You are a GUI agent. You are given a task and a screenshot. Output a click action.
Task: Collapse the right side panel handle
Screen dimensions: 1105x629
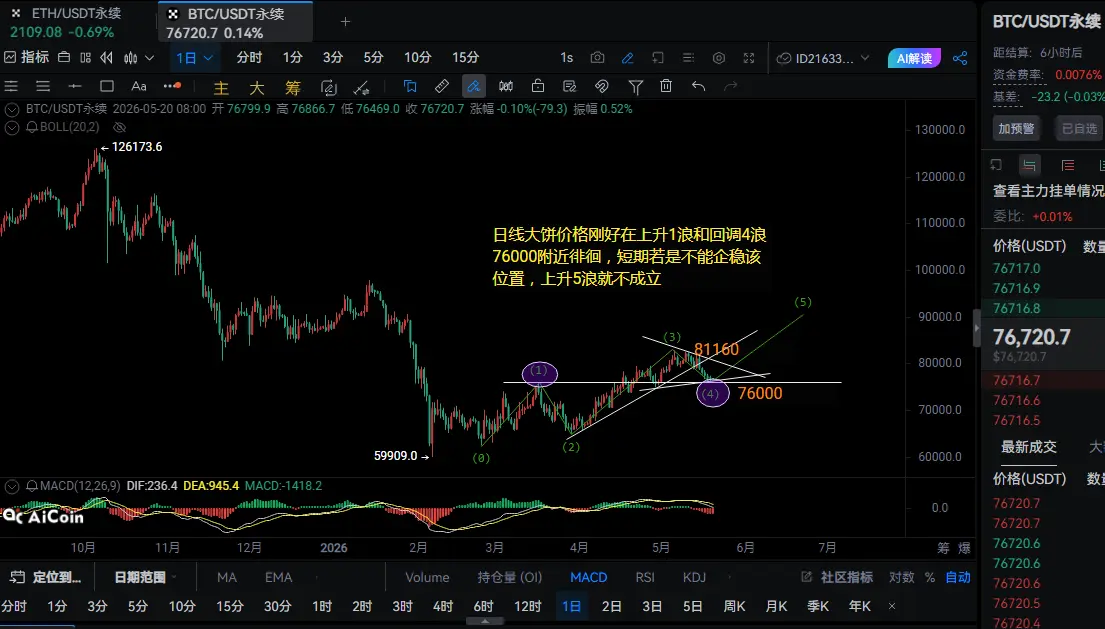pos(977,328)
